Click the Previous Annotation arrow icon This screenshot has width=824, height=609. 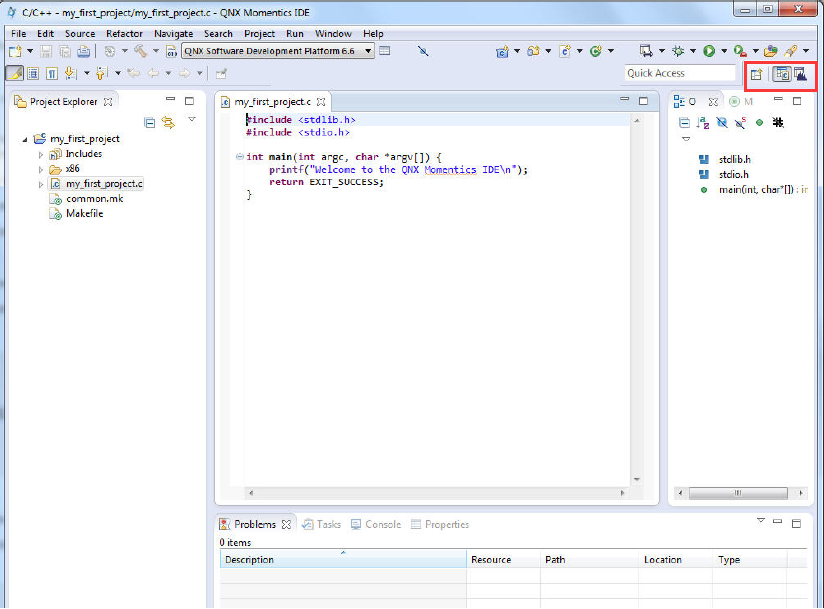point(102,74)
